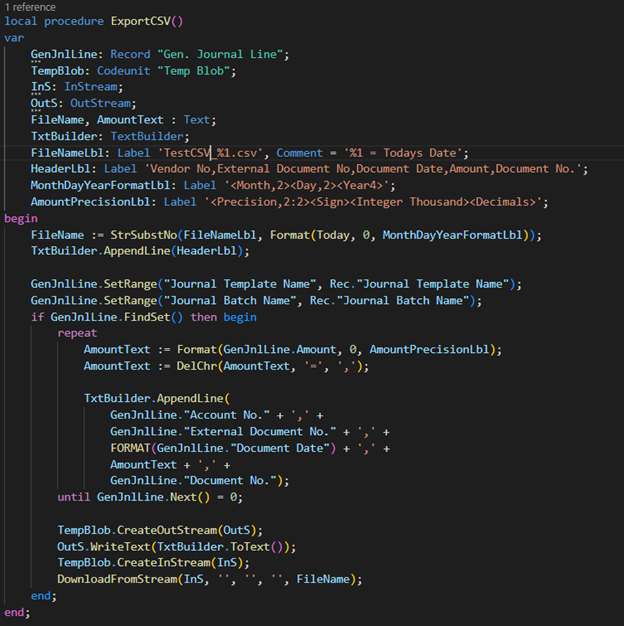
Task: Click the HeaderLbl label declaration name
Action: 61,169
